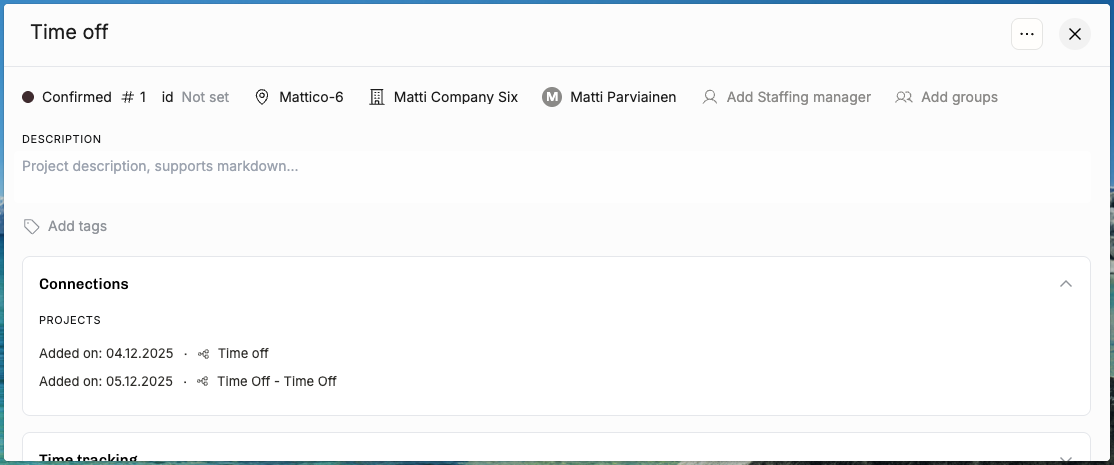Click into the Project description field
This screenshot has height=465, width=1114.
(x=553, y=176)
